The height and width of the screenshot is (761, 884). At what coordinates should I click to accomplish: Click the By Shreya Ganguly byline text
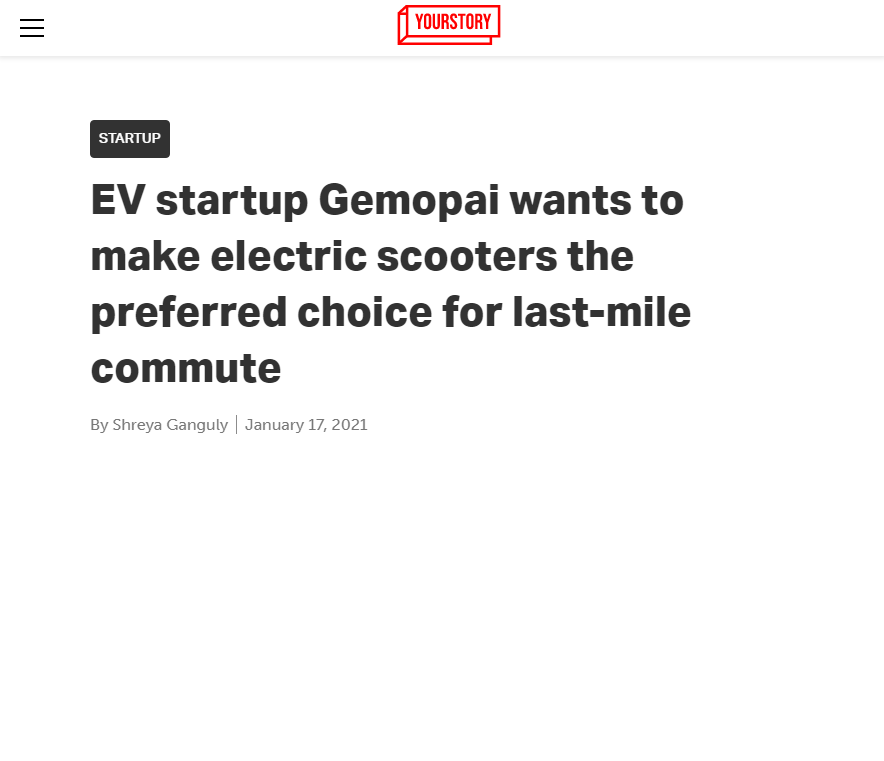(158, 424)
